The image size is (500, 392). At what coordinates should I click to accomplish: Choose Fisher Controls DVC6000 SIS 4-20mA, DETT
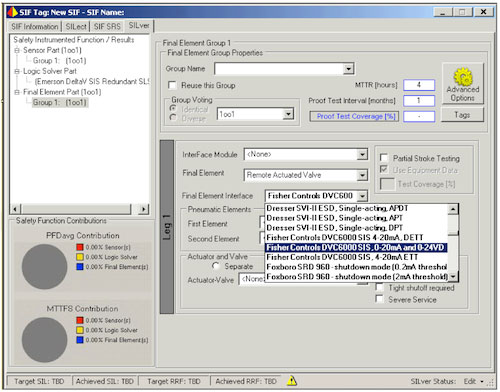(x=356, y=238)
